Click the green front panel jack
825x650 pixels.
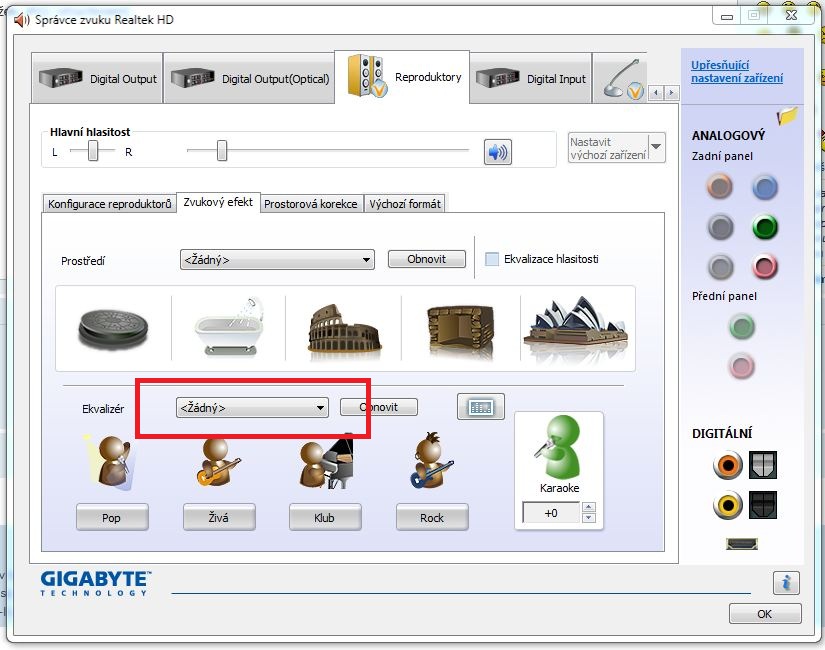(742, 327)
